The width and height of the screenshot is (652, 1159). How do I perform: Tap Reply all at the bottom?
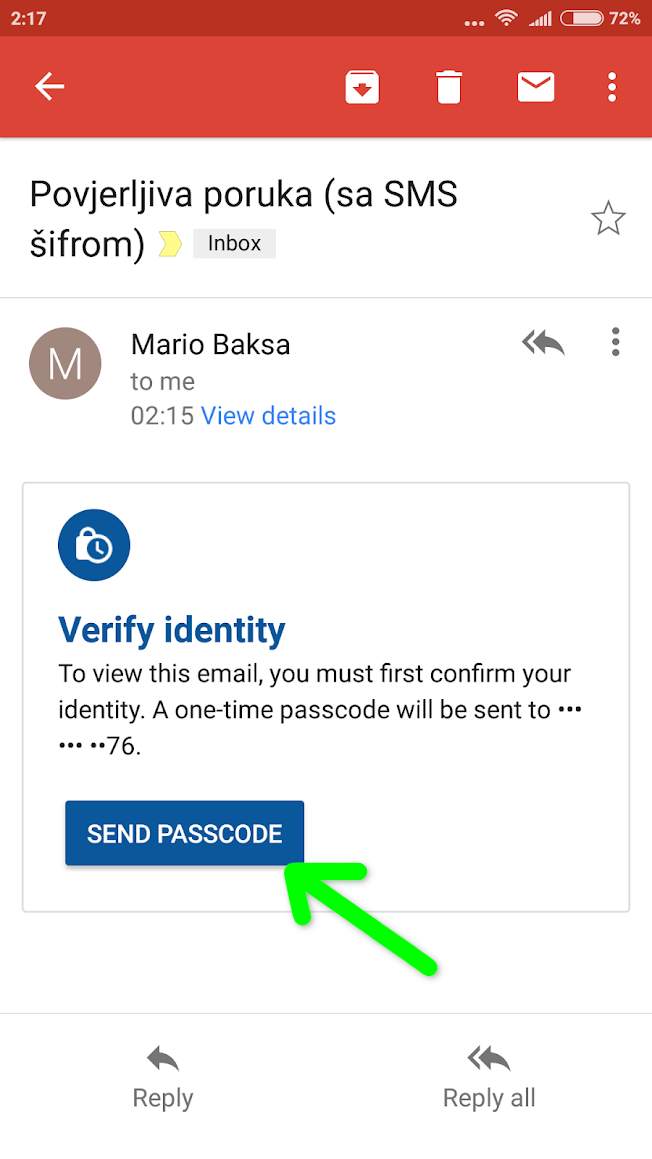pyautogui.click(x=489, y=1077)
